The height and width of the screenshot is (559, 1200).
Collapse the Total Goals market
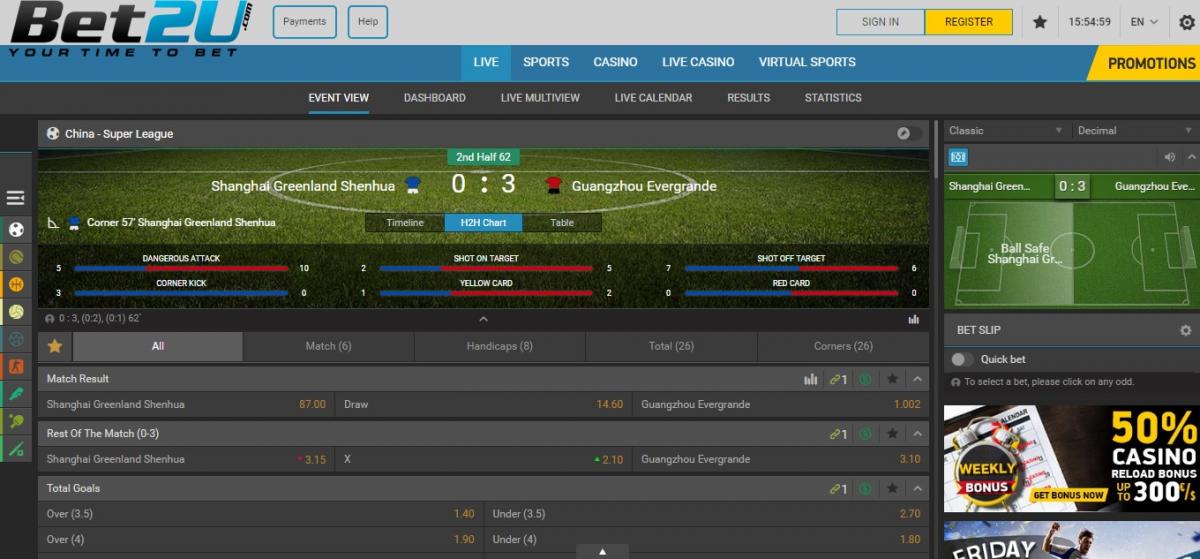tap(918, 489)
